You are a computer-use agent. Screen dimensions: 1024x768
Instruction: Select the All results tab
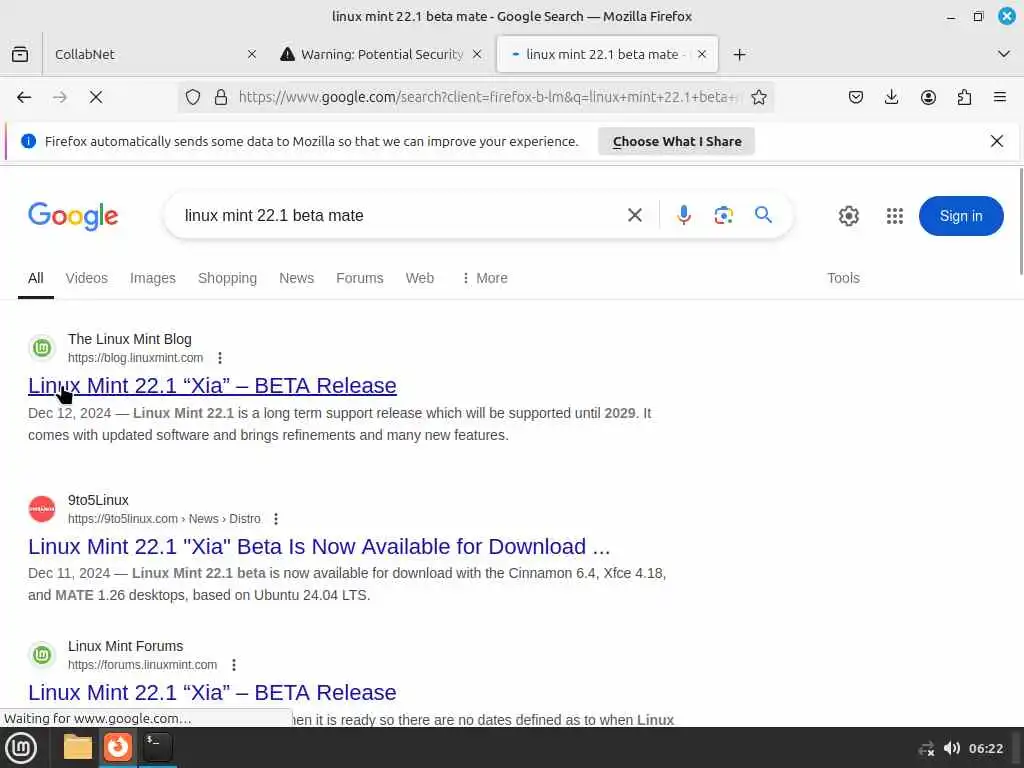click(x=36, y=278)
